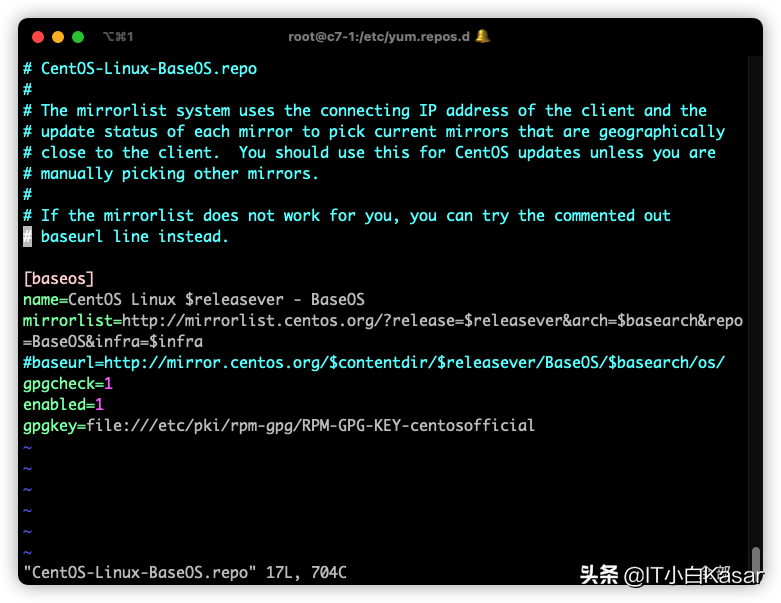
Task: Click the wrapped '=BaseOS&infra=$infra' line
Action: tap(113, 341)
